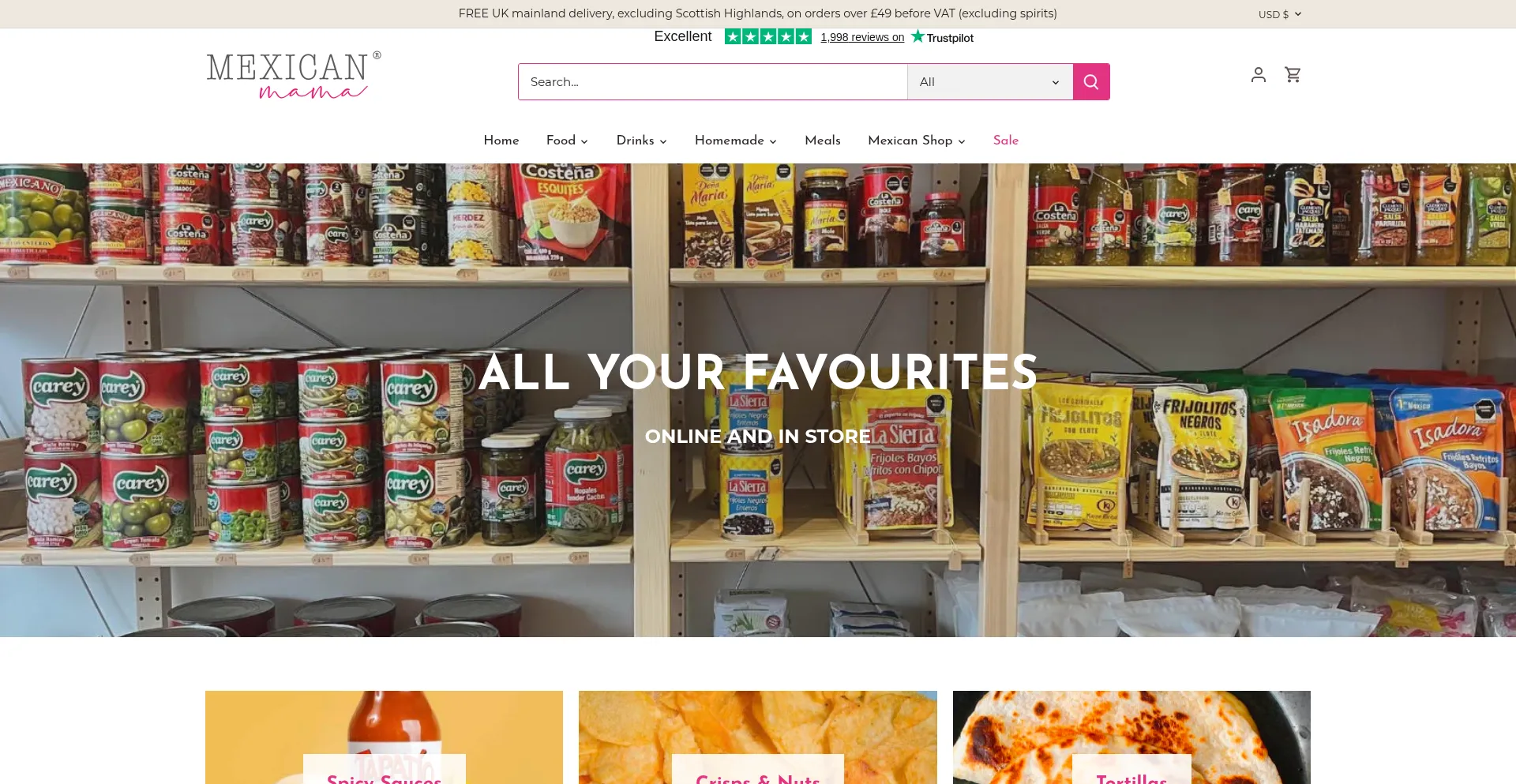Image resolution: width=1516 pixels, height=784 pixels.
Task: Click the Trustpilot star logo
Action: [942, 37]
